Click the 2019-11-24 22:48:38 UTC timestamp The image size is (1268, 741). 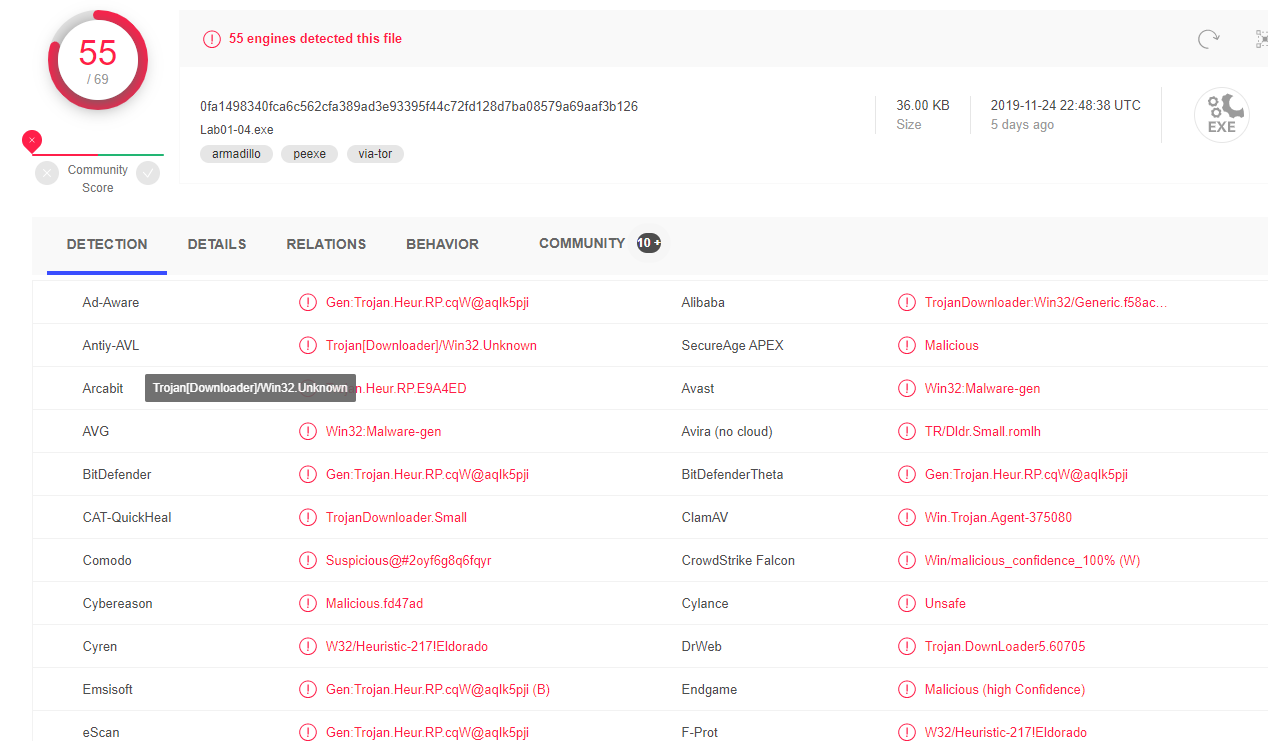coord(1066,105)
